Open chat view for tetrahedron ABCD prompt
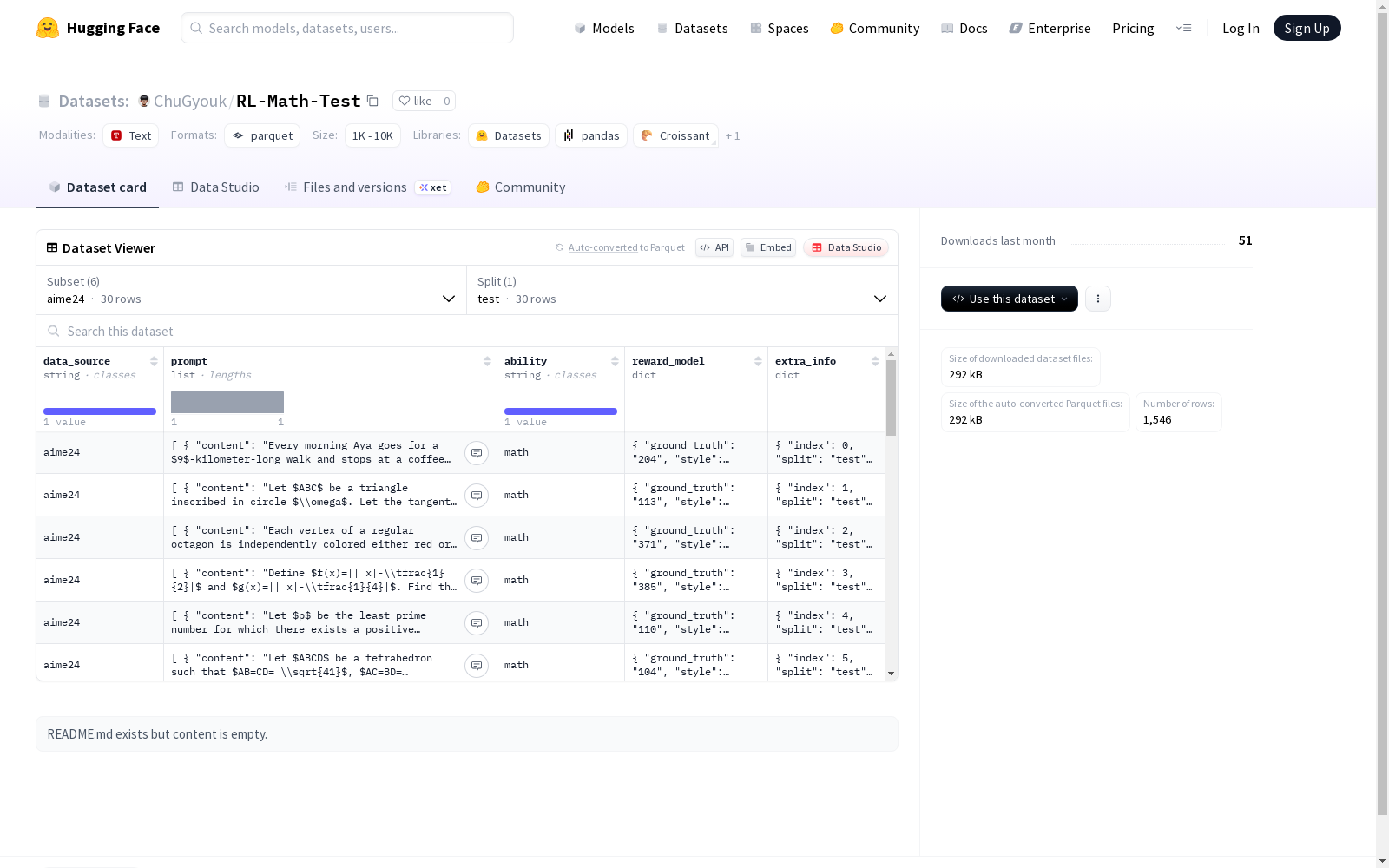The image size is (1389, 868). [477, 666]
